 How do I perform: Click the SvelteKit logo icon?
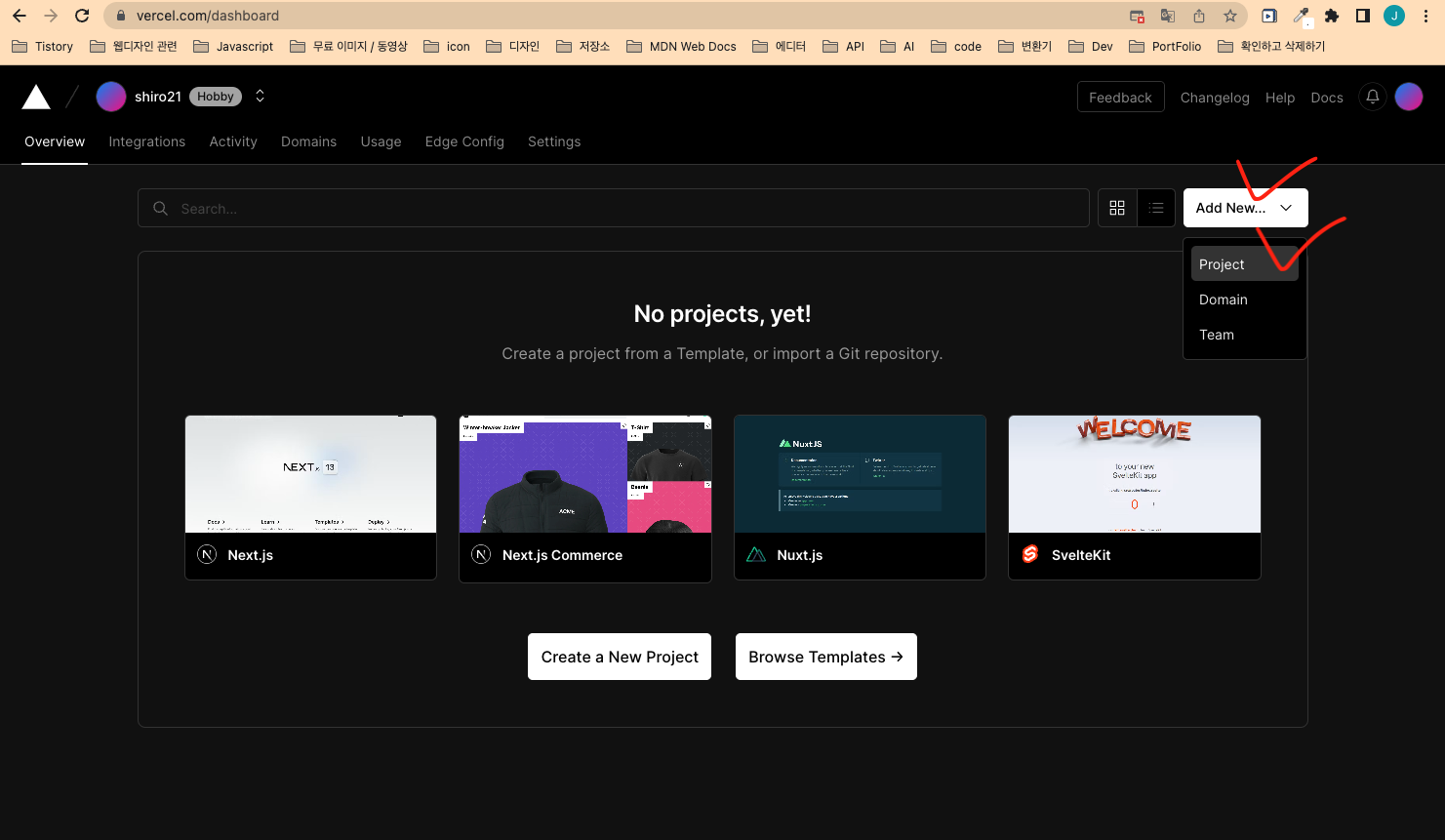click(x=1030, y=554)
